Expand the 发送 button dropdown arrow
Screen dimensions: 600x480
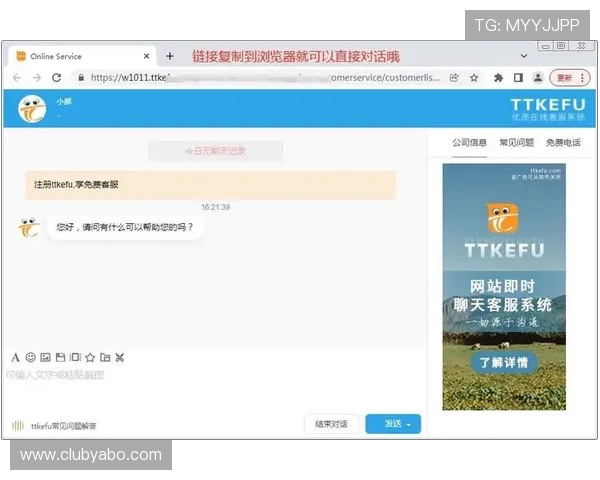point(409,425)
